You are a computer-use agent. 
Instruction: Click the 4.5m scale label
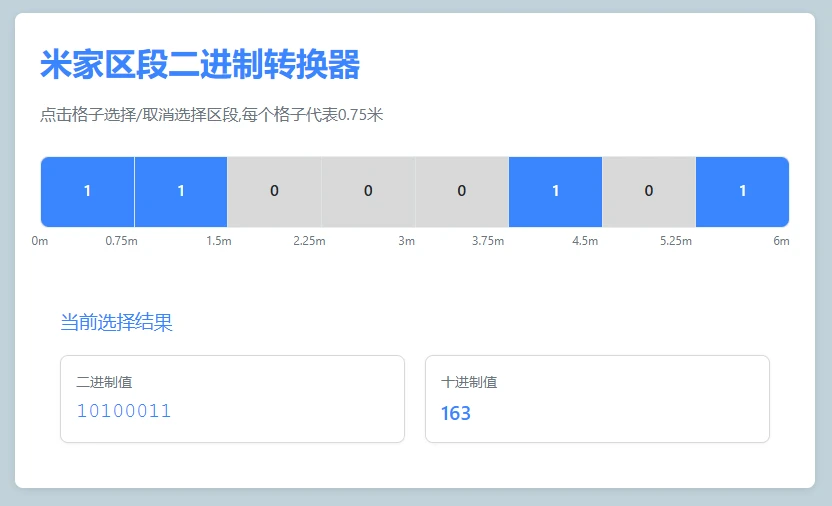pos(585,241)
